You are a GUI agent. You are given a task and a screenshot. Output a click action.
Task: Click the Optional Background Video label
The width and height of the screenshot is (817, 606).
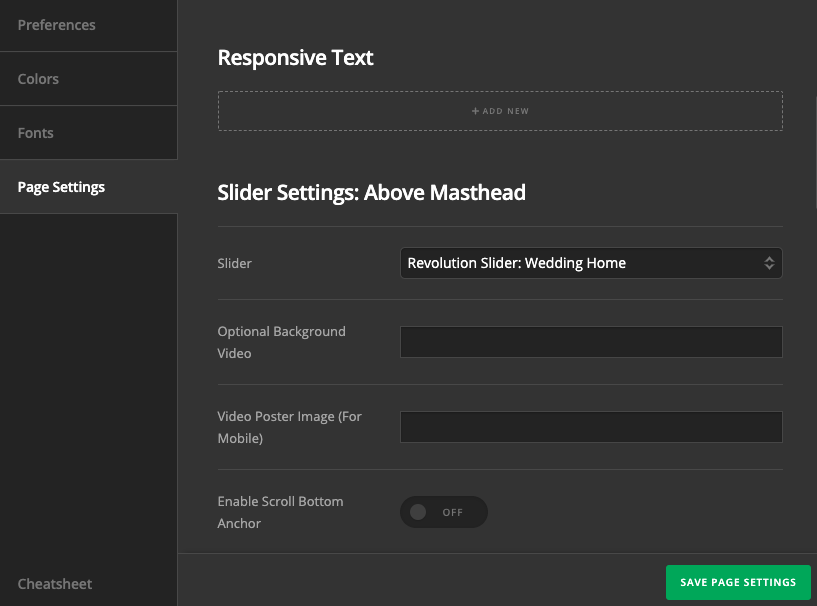click(281, 342)
